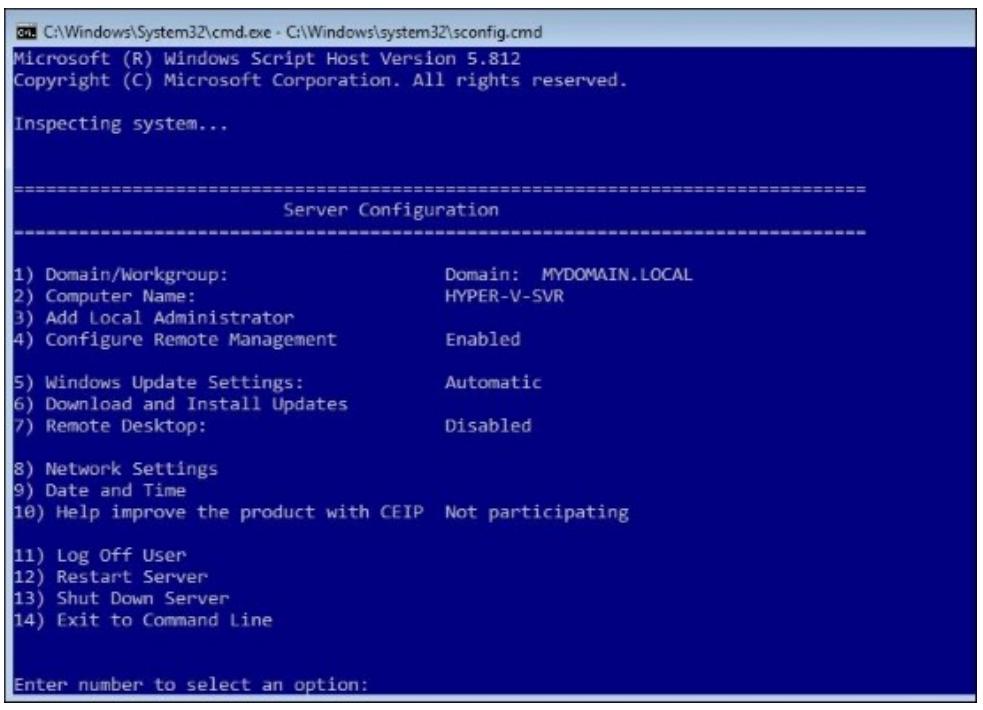Select the Remote Desktop option line
Viewport: 983px width, 710px height.
tap(110, 425)
